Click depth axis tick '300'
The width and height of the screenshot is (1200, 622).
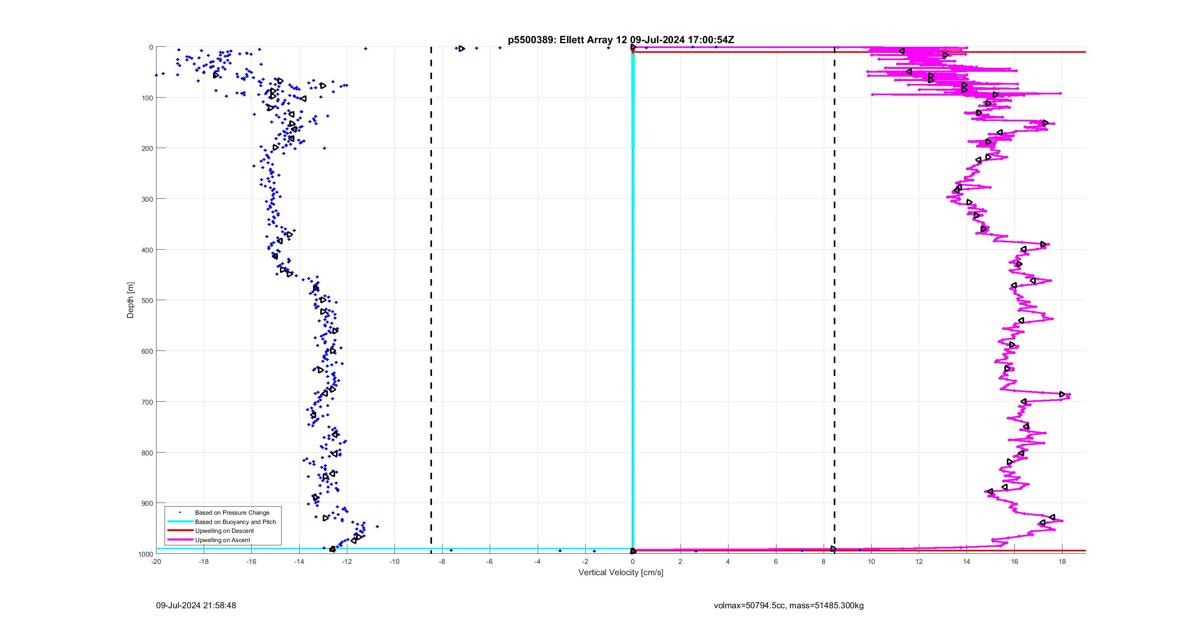pos(146,199)
